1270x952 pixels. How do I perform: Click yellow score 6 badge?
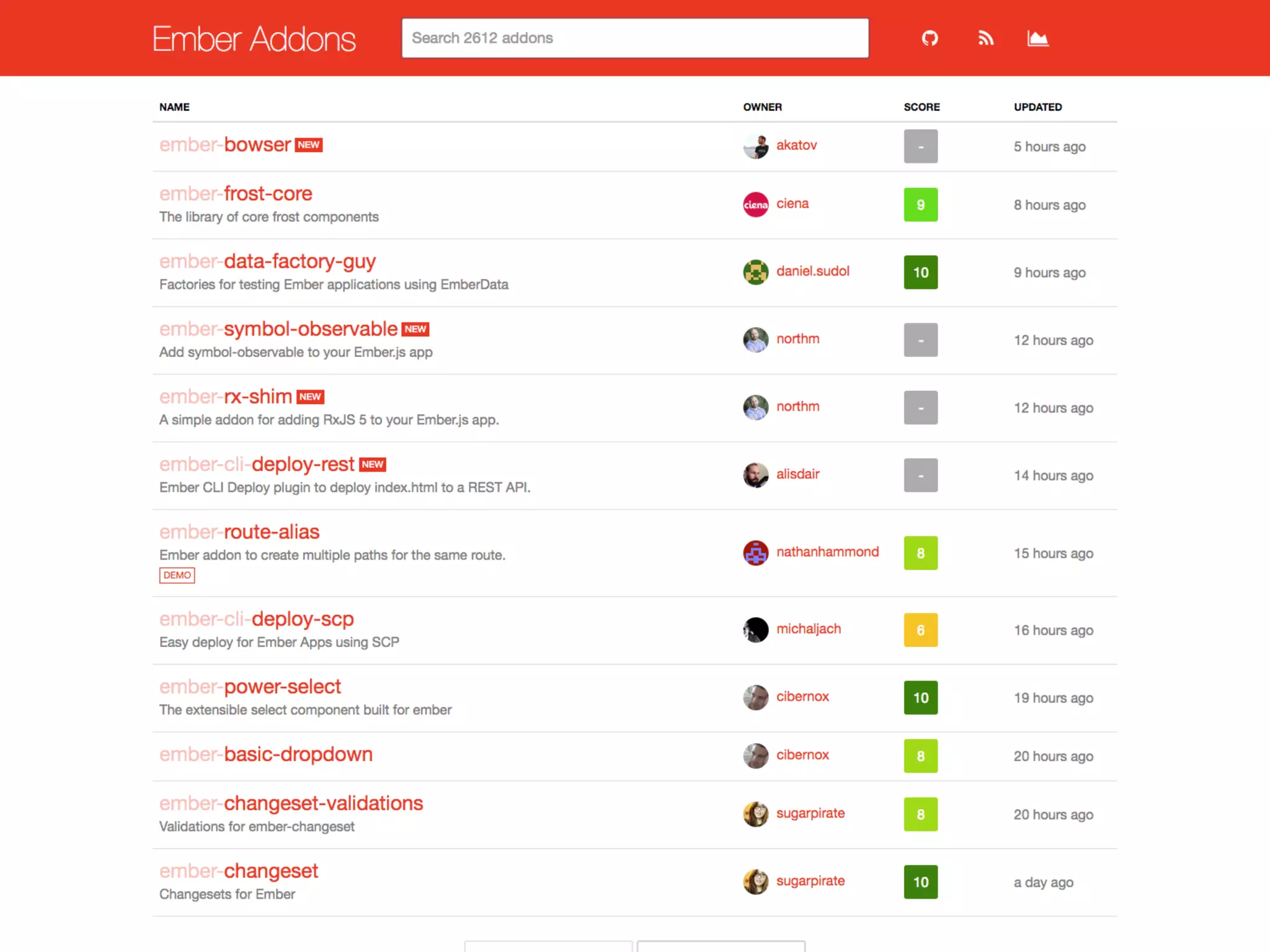click(x=920, y=630)
